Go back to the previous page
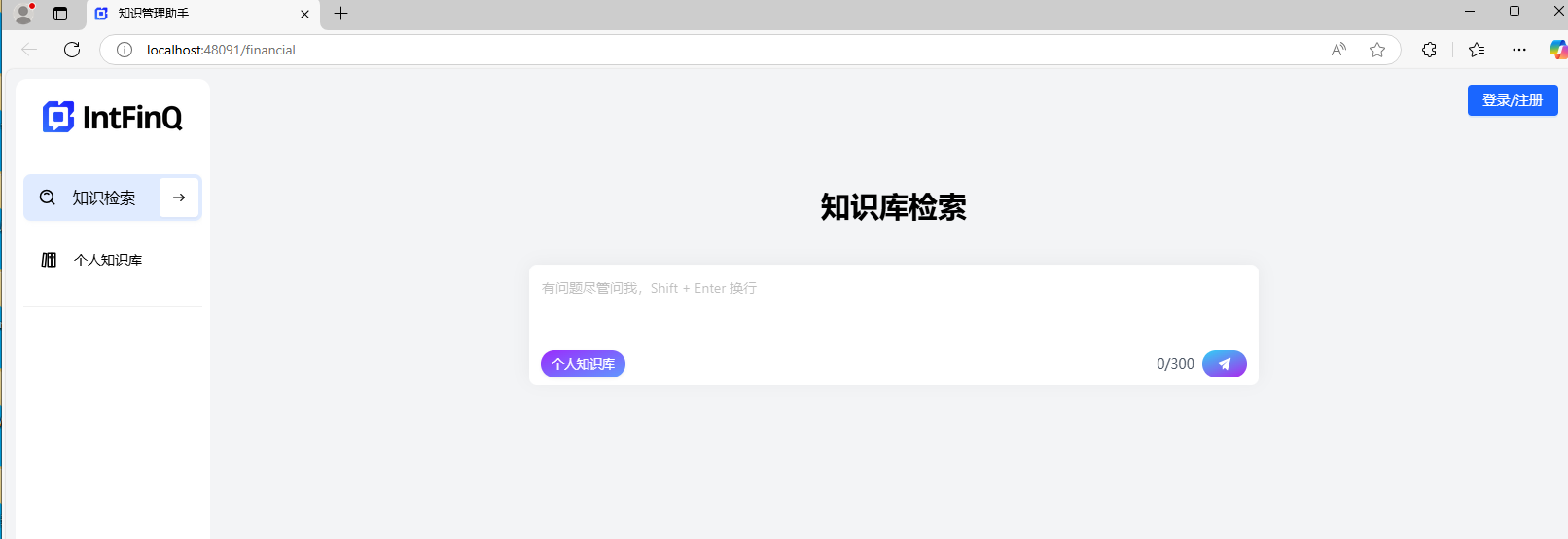The width and height of the screenshot is (1568, 539). click(x=29, y=50)
